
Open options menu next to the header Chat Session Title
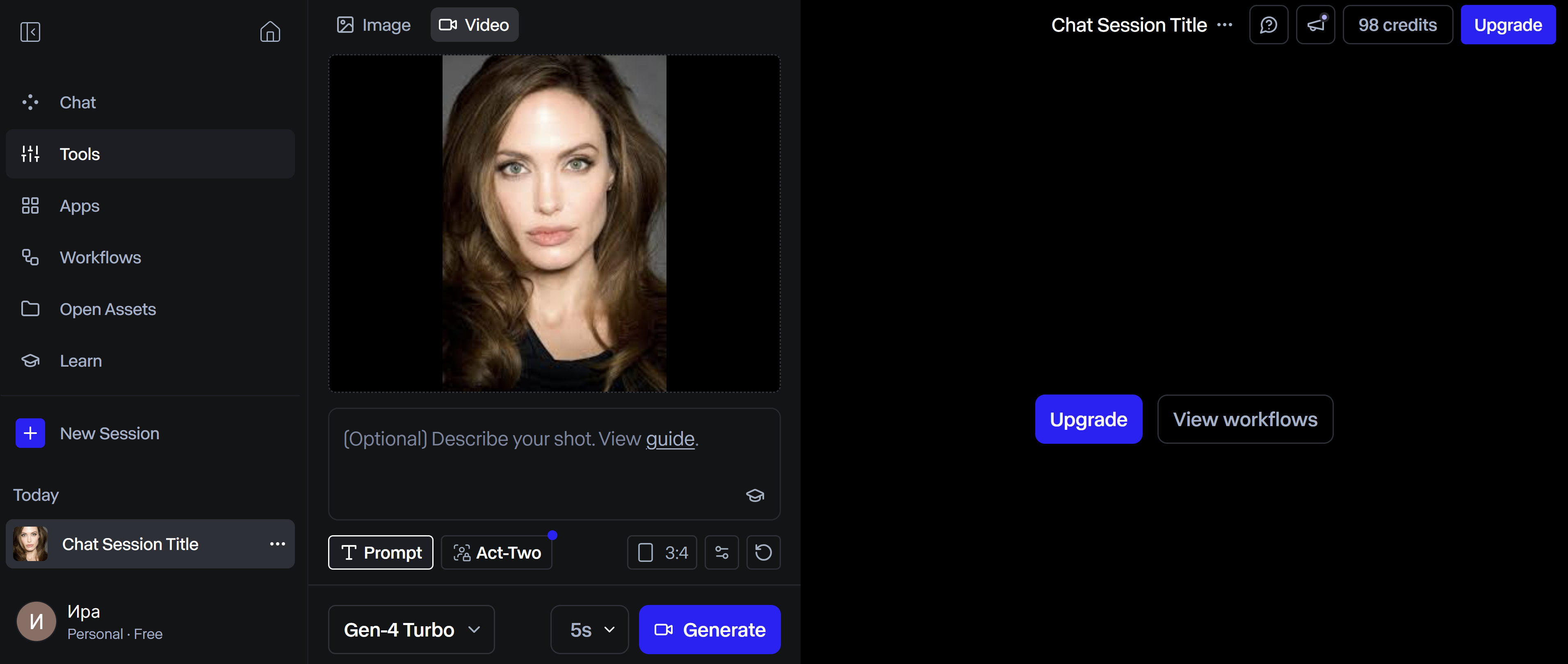pyautogui.click(x=1225, y=25)
